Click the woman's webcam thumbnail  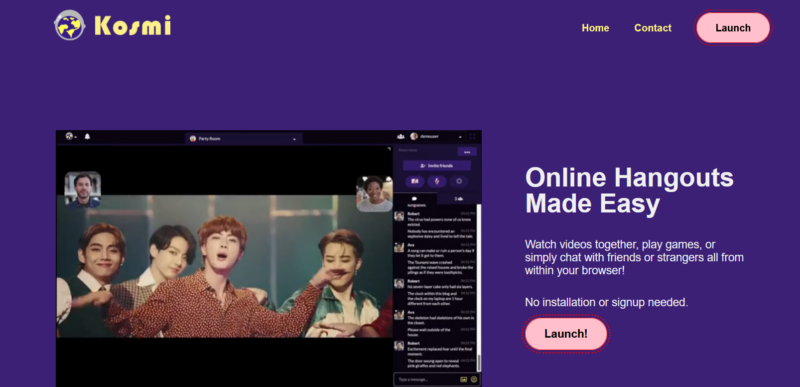pyautogui.click(x=374, y=194)
